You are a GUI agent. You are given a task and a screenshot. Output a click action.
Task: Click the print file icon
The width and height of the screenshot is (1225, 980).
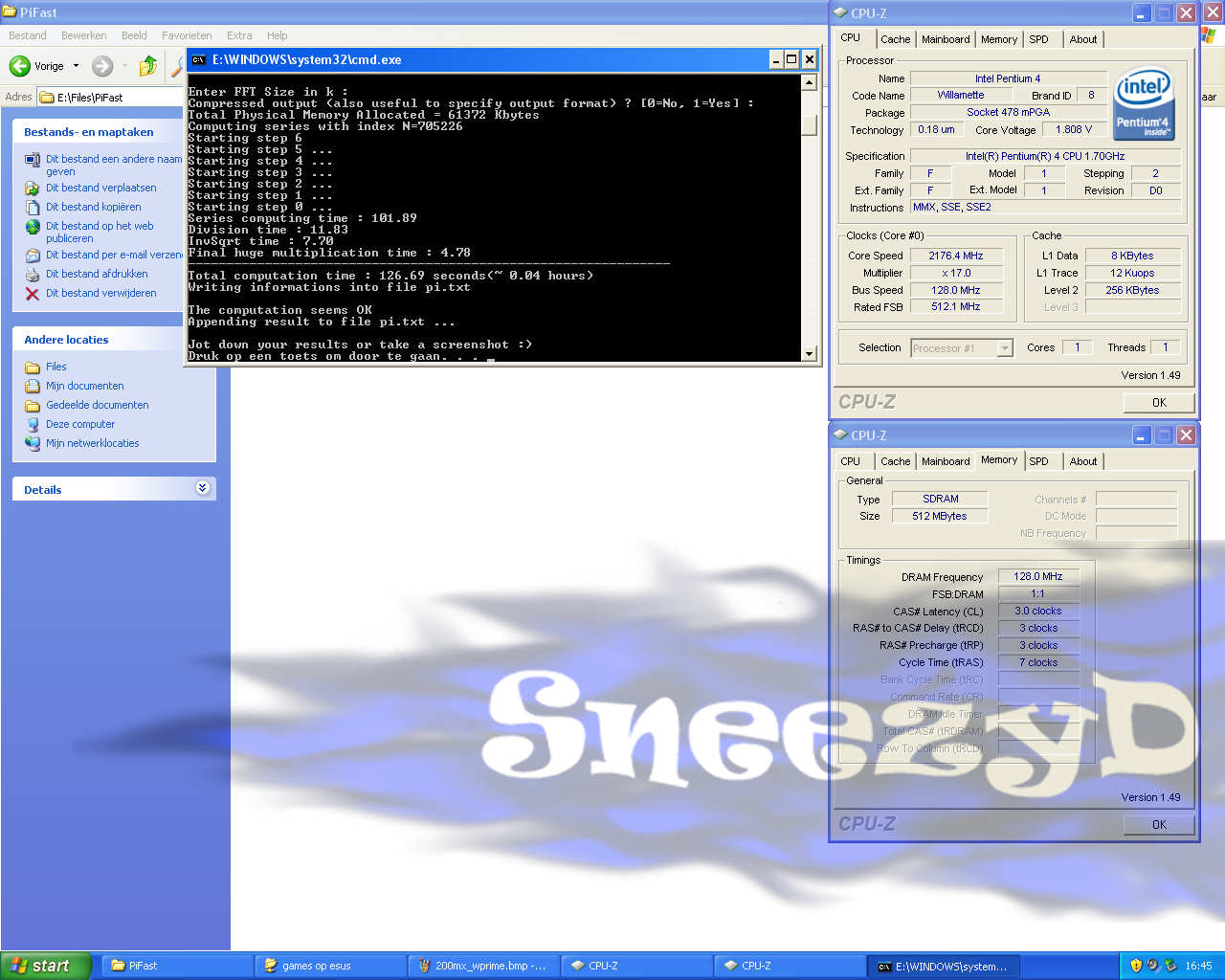coord(33,275)
